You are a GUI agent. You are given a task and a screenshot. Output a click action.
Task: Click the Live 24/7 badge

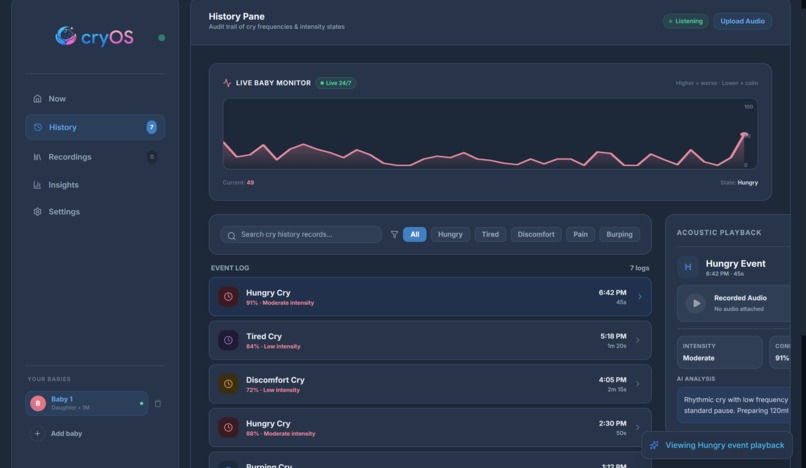[336, 83]
